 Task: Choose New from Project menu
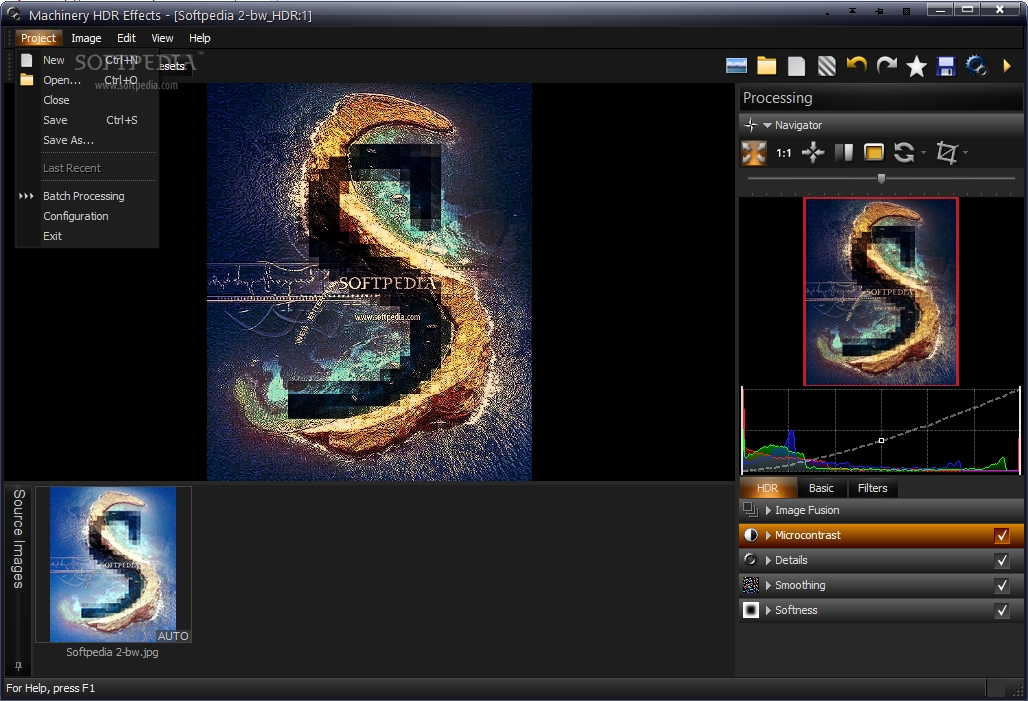pos(87,60)
